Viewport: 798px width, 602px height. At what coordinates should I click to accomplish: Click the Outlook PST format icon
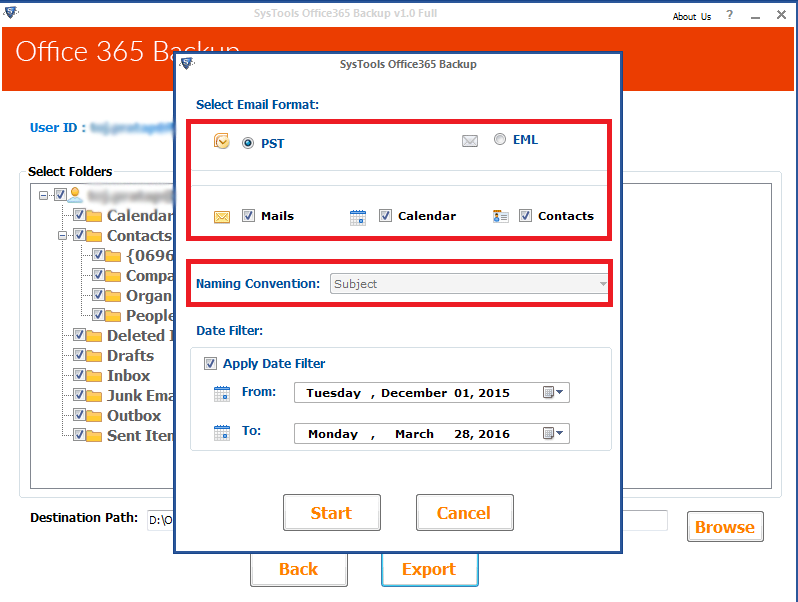[221, 141]
